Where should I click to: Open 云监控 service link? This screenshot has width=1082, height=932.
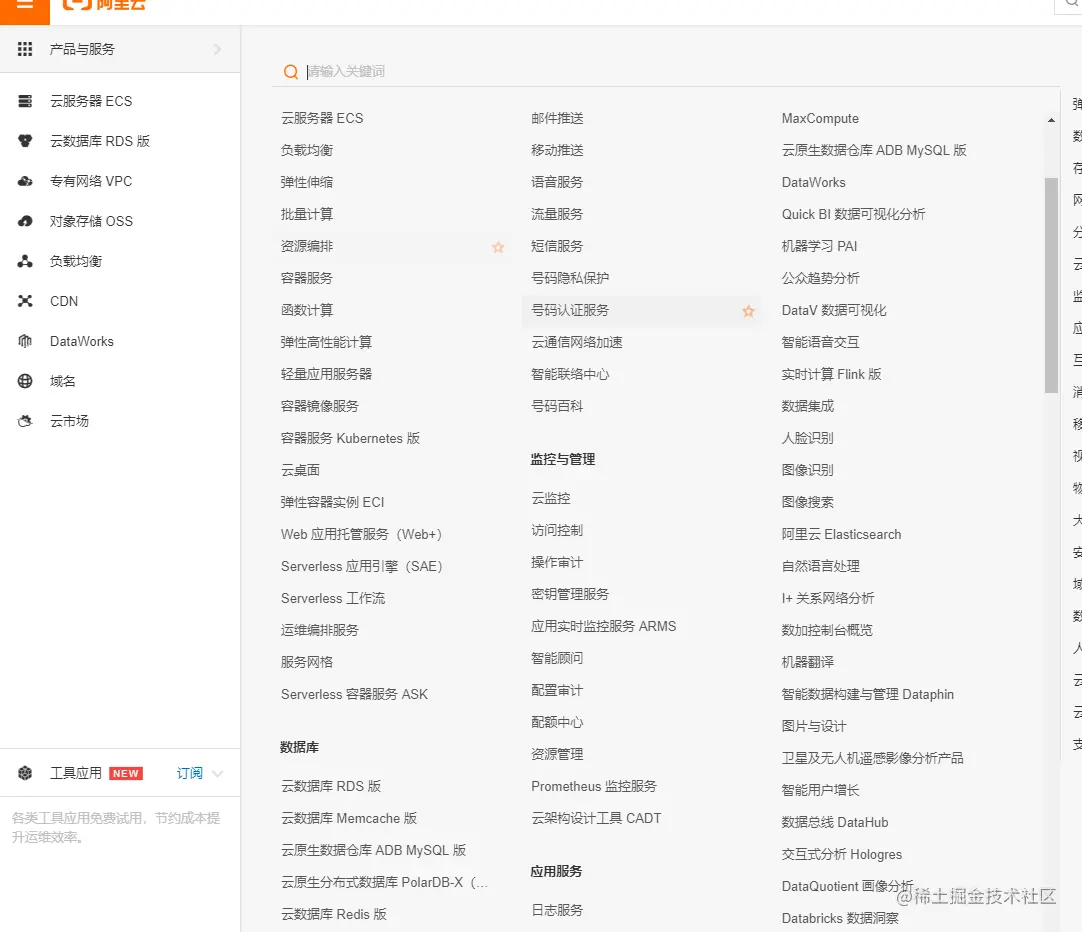[x=551, y=498]
